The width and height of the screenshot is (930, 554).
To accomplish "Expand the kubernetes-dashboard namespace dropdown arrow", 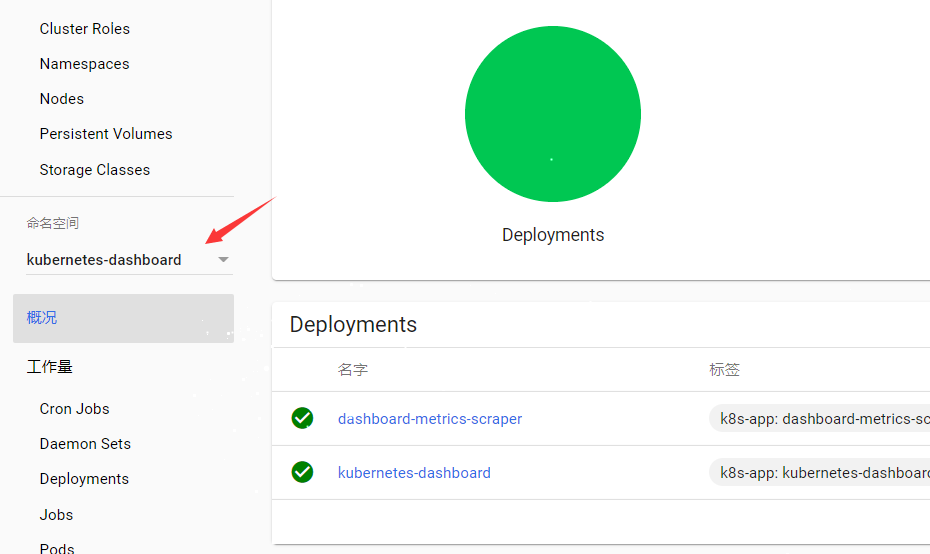I will point(223,260).
